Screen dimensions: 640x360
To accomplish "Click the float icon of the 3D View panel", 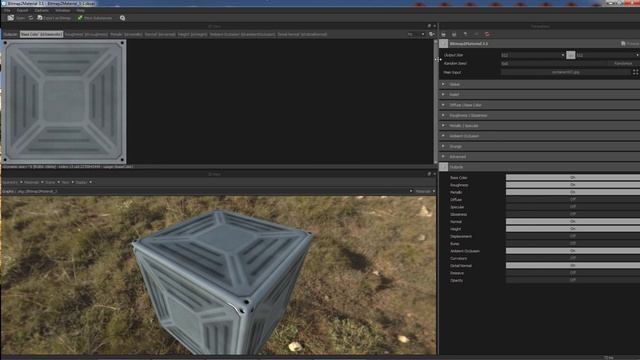I will 429,174.
